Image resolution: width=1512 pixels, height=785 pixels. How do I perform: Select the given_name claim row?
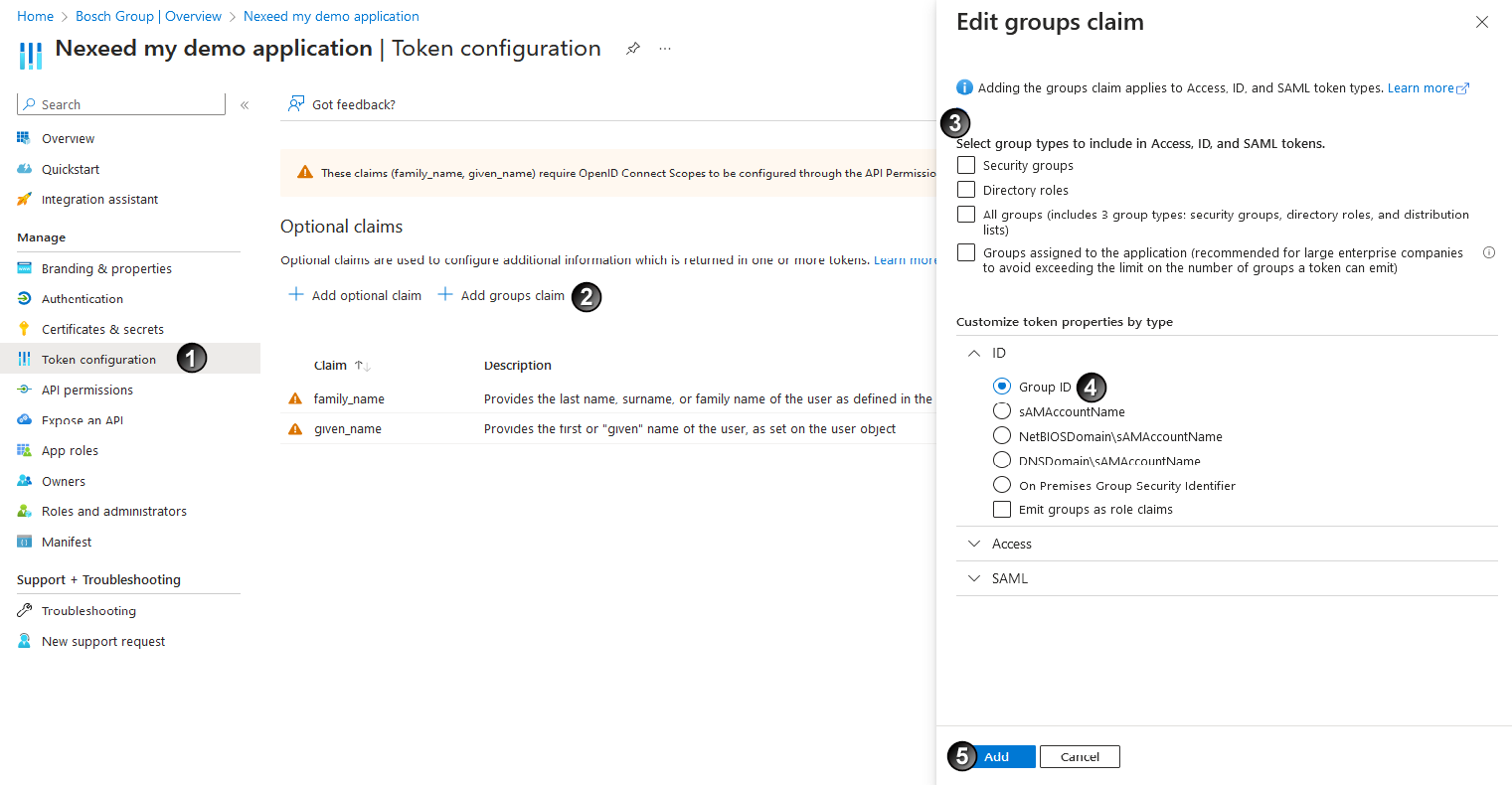[608, 429]
